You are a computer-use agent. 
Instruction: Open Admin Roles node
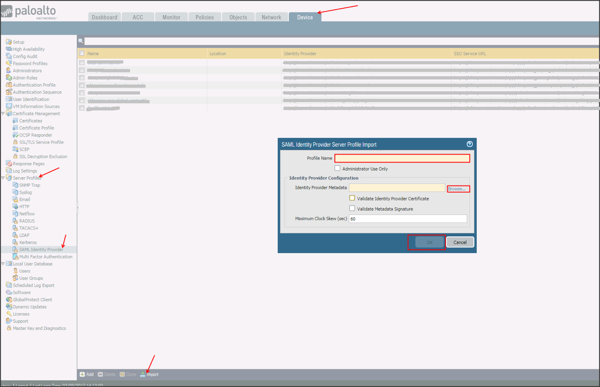point(25,78)
